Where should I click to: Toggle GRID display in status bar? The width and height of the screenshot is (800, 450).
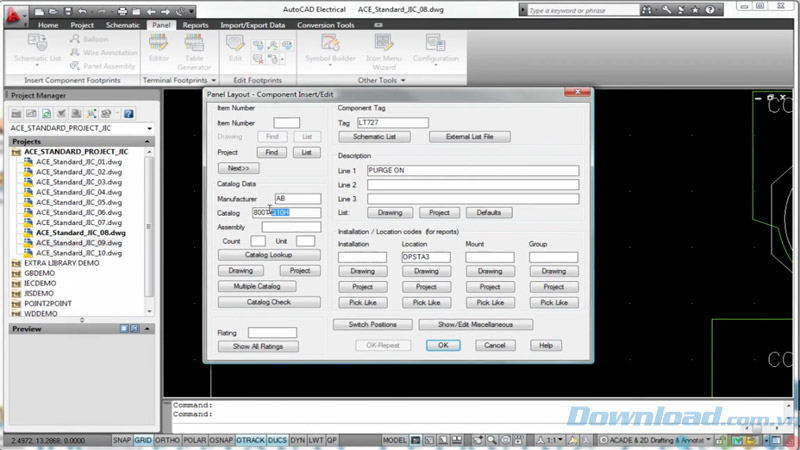(144, 440)
